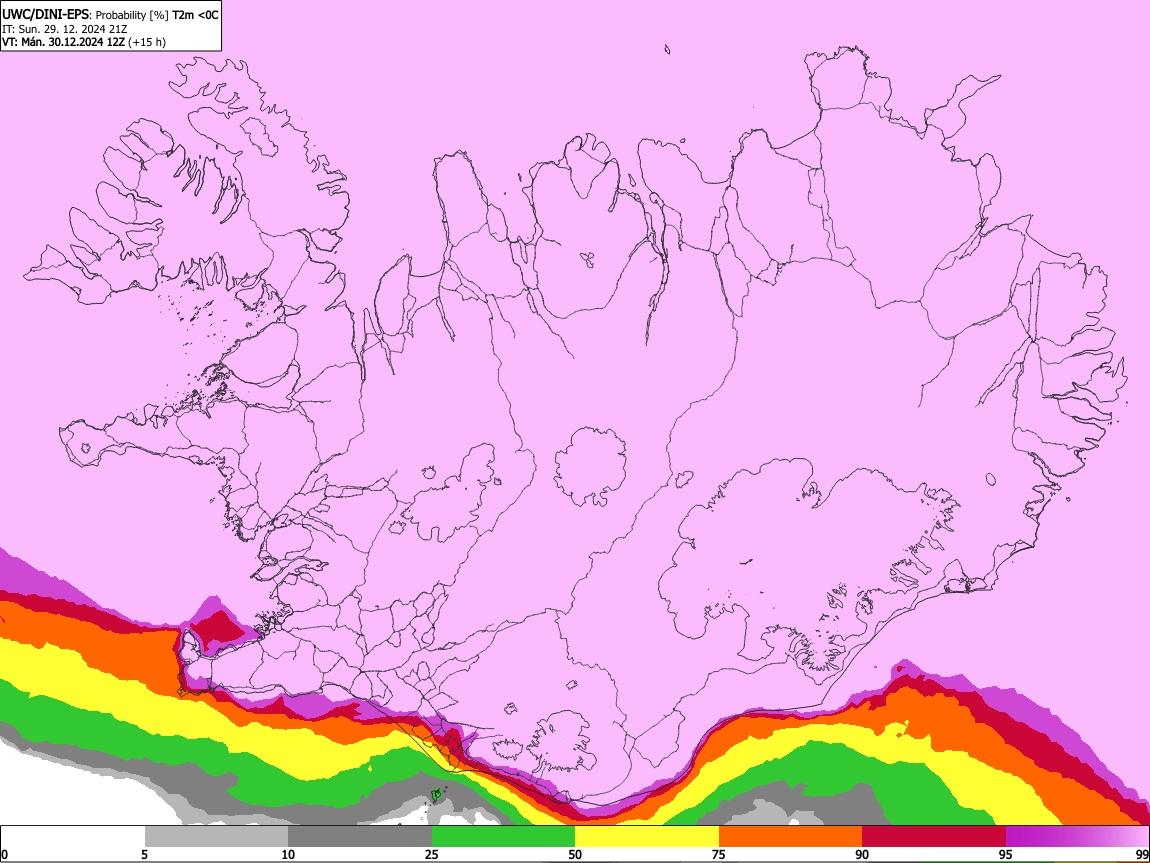Click the "(+15 h)" forecast offset text
This screenshot has height=863, width=1150.
(147, 42)
